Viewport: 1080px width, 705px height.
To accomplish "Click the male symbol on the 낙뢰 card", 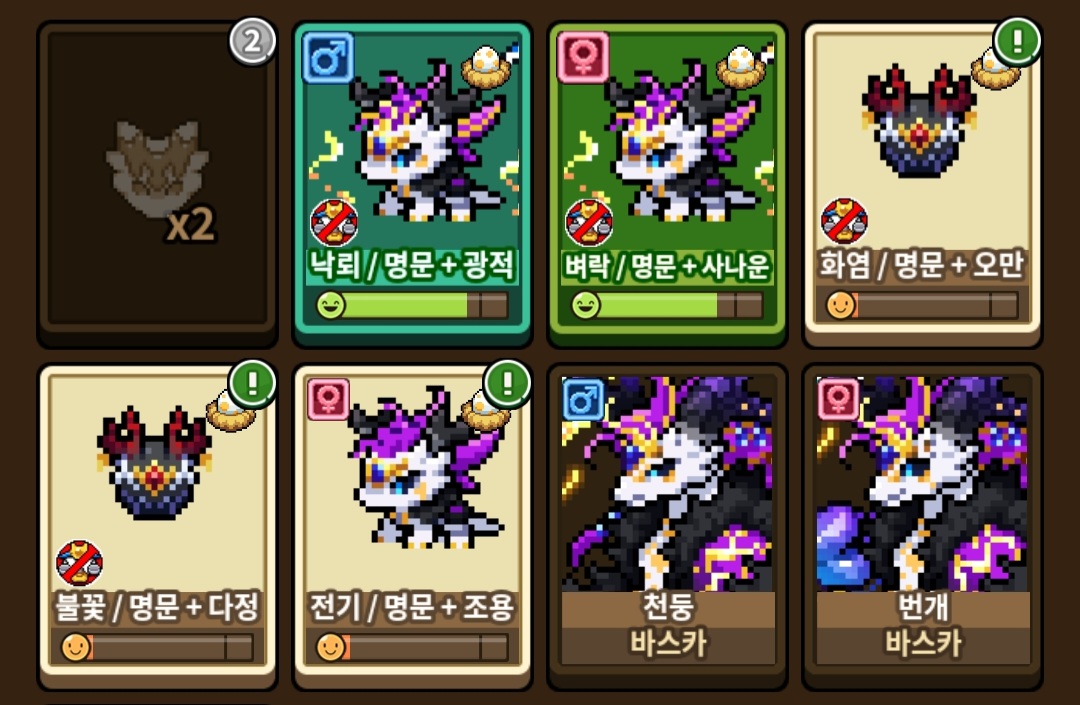I will [329, 58].
